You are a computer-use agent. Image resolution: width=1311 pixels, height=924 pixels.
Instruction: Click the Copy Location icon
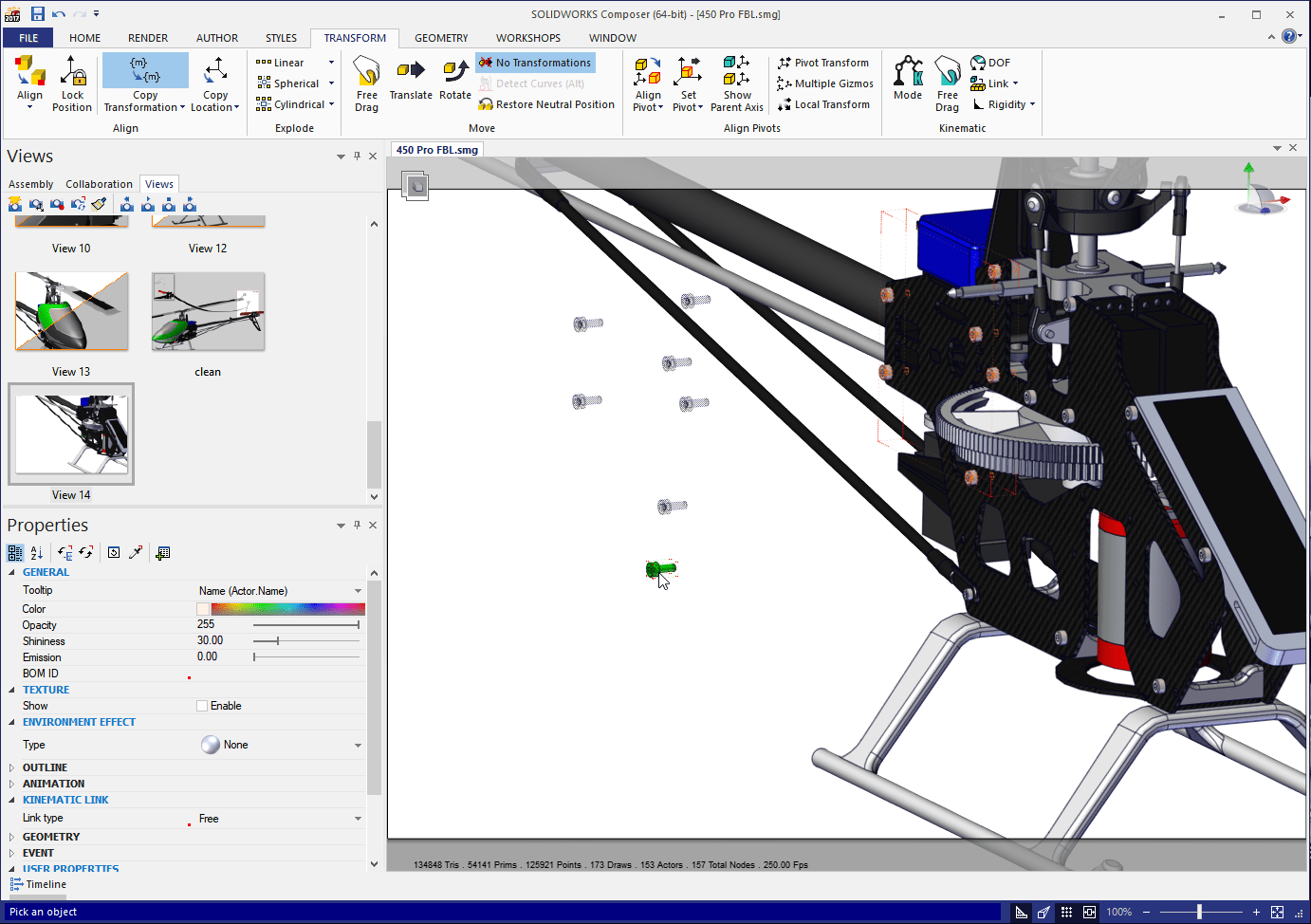click(215, 71)
